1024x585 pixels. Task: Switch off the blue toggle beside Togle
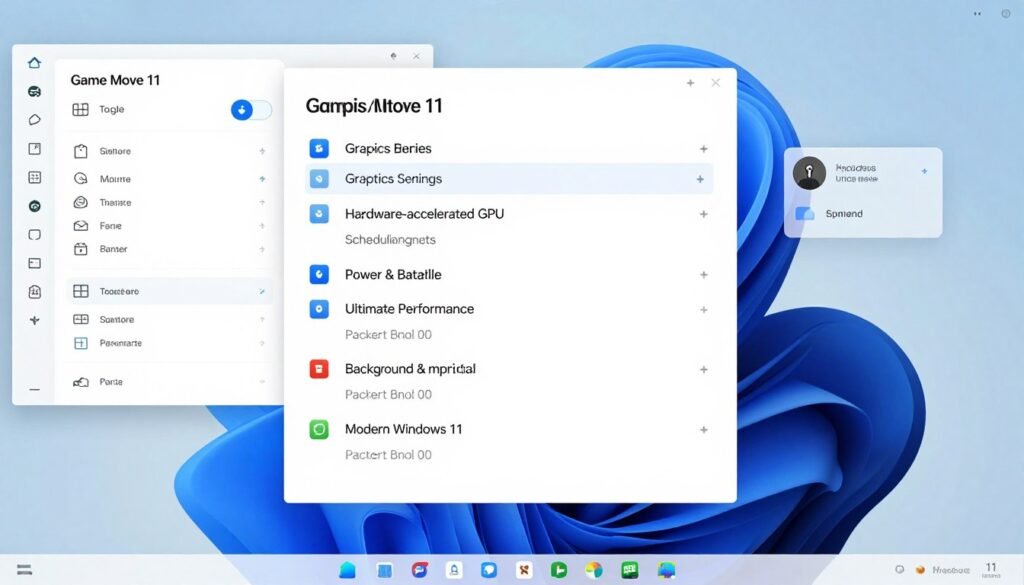tap(252, 110)
